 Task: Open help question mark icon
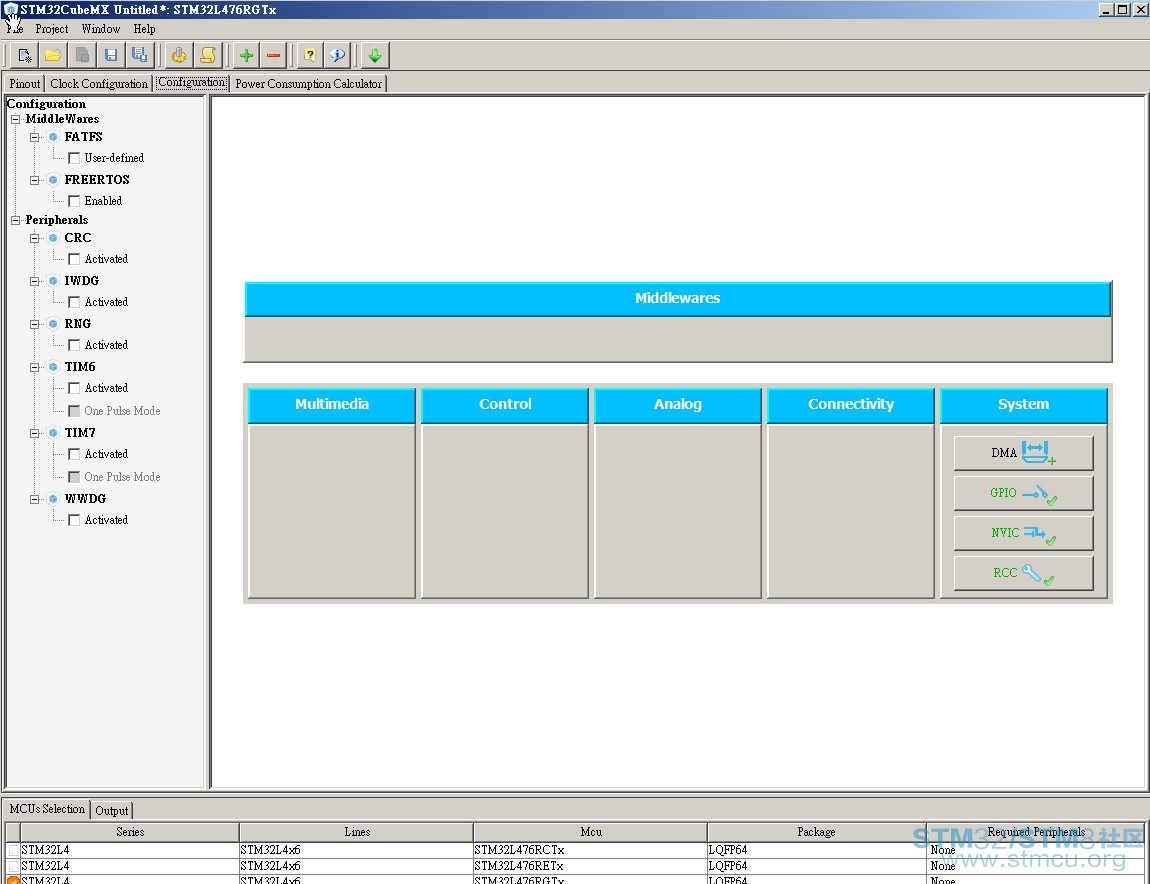310,55
